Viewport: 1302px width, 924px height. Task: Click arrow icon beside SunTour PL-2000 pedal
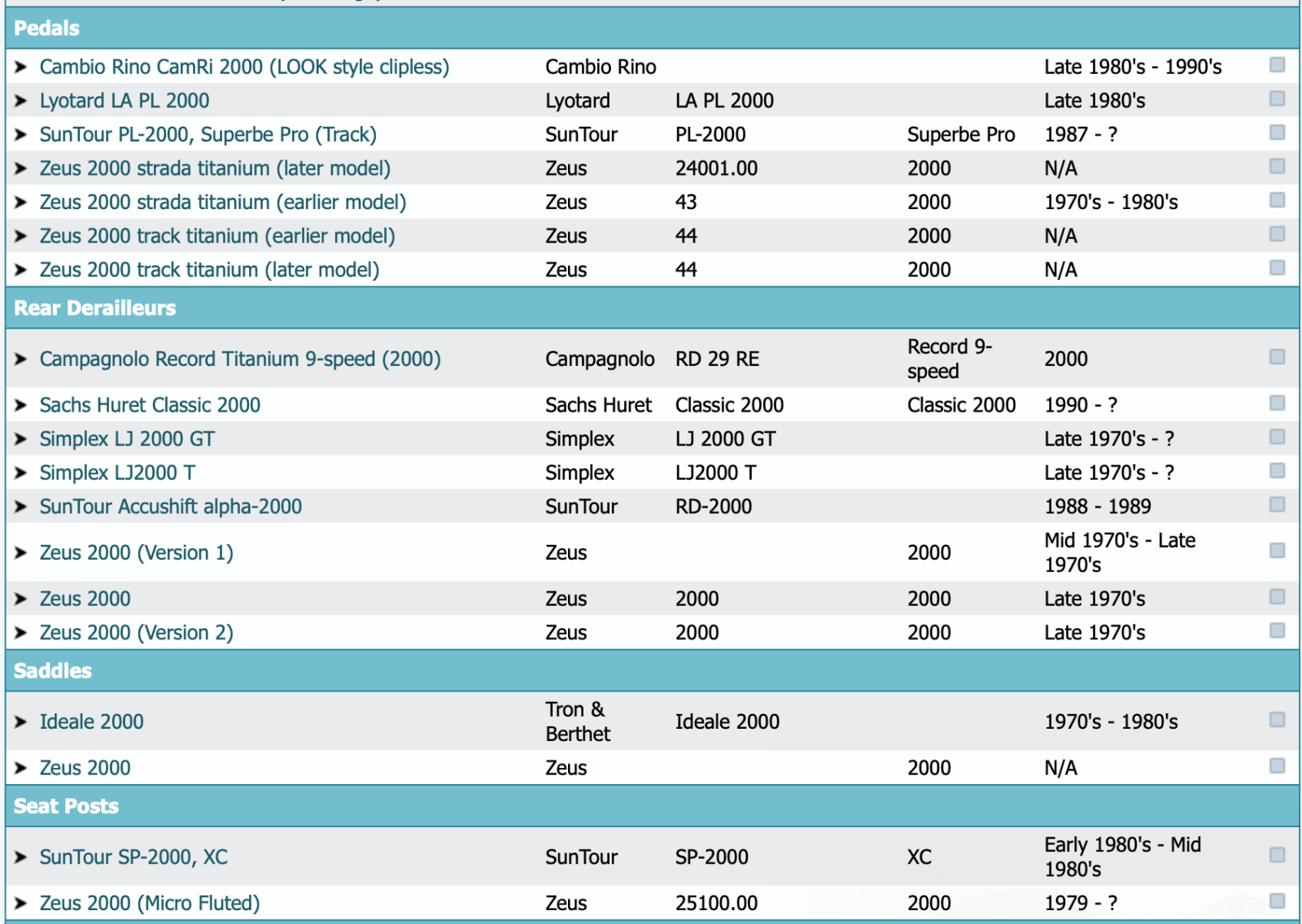(x=21, y=135)
